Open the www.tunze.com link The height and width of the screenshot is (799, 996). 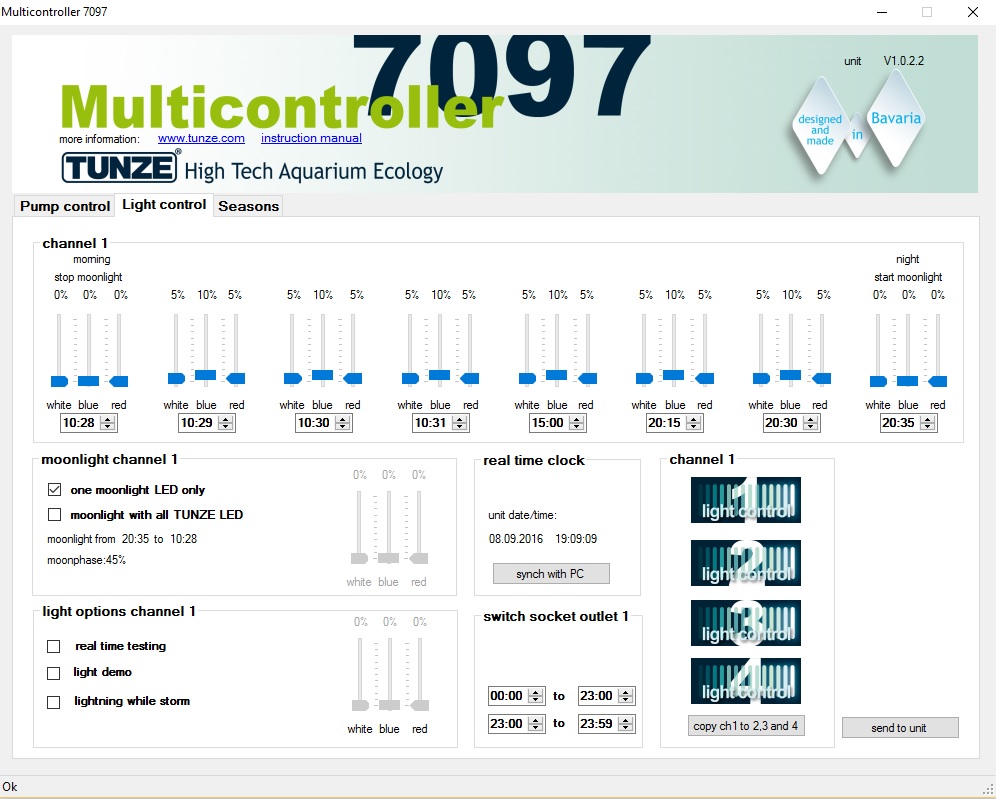(x=201, y=138)
